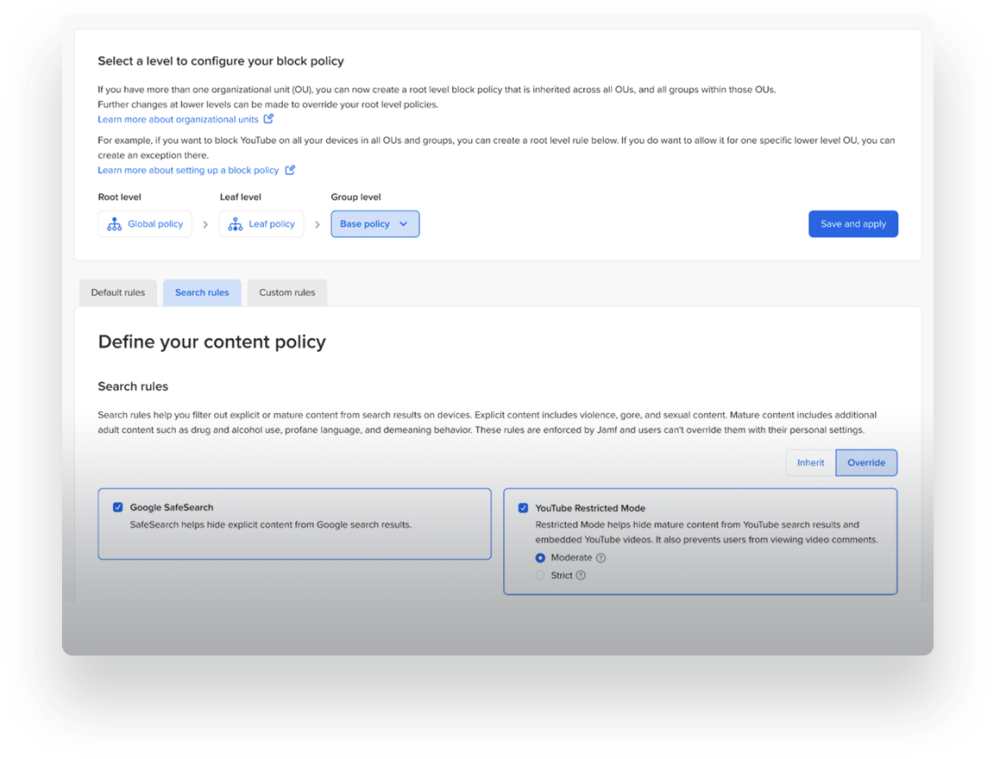
Task: Click the help icon next to Strict
Action: coord(581,575)
